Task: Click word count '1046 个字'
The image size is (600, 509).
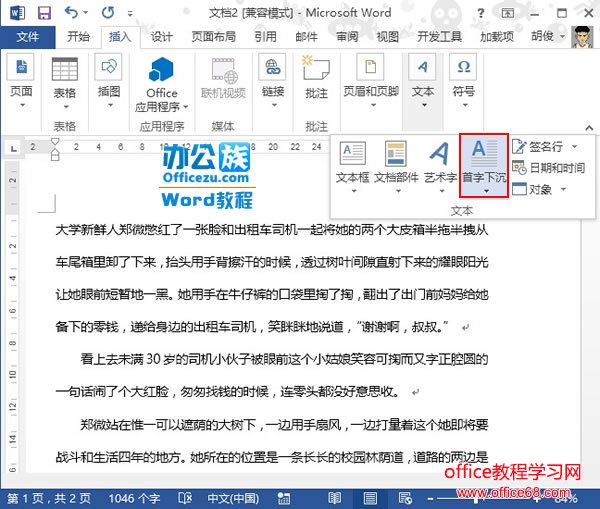Action: [x=134, y=498]
